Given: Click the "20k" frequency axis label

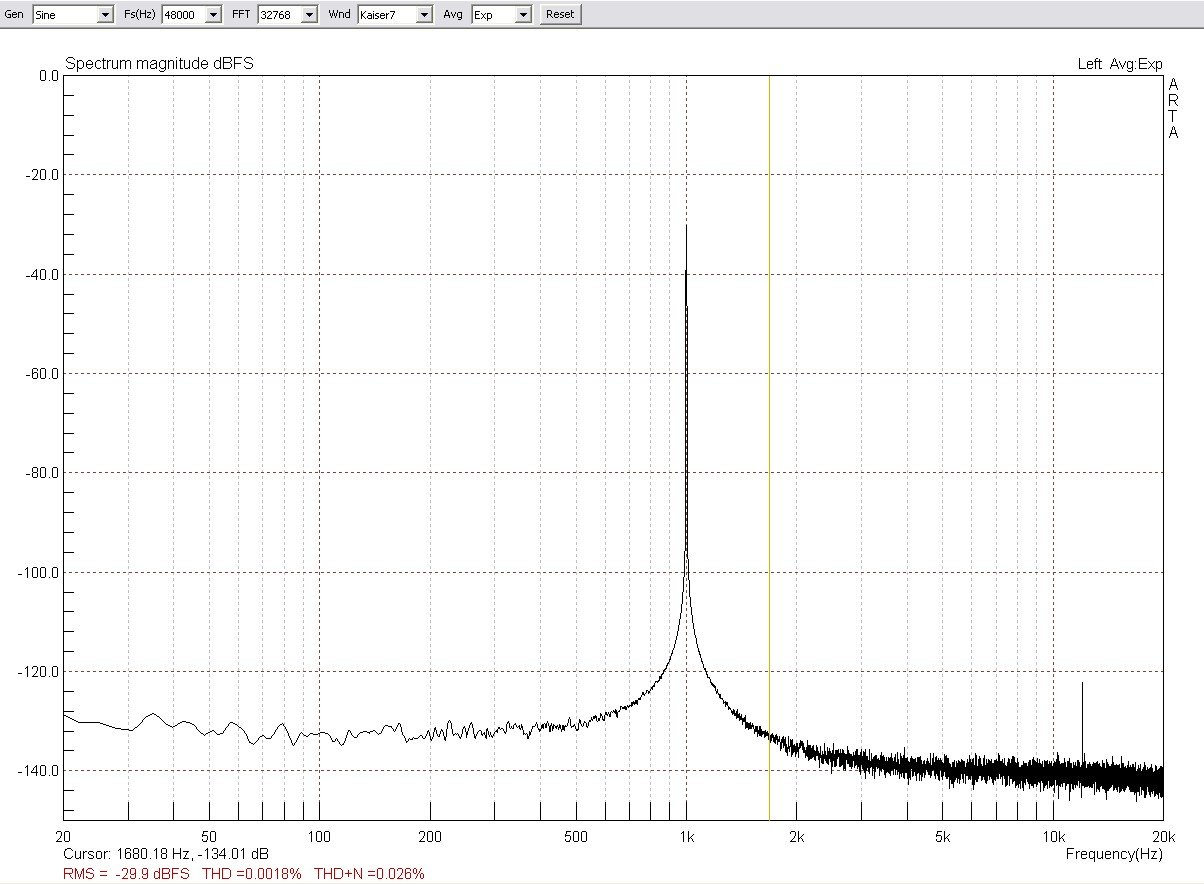Looking at the screenshot, I should coord(1162,836).
